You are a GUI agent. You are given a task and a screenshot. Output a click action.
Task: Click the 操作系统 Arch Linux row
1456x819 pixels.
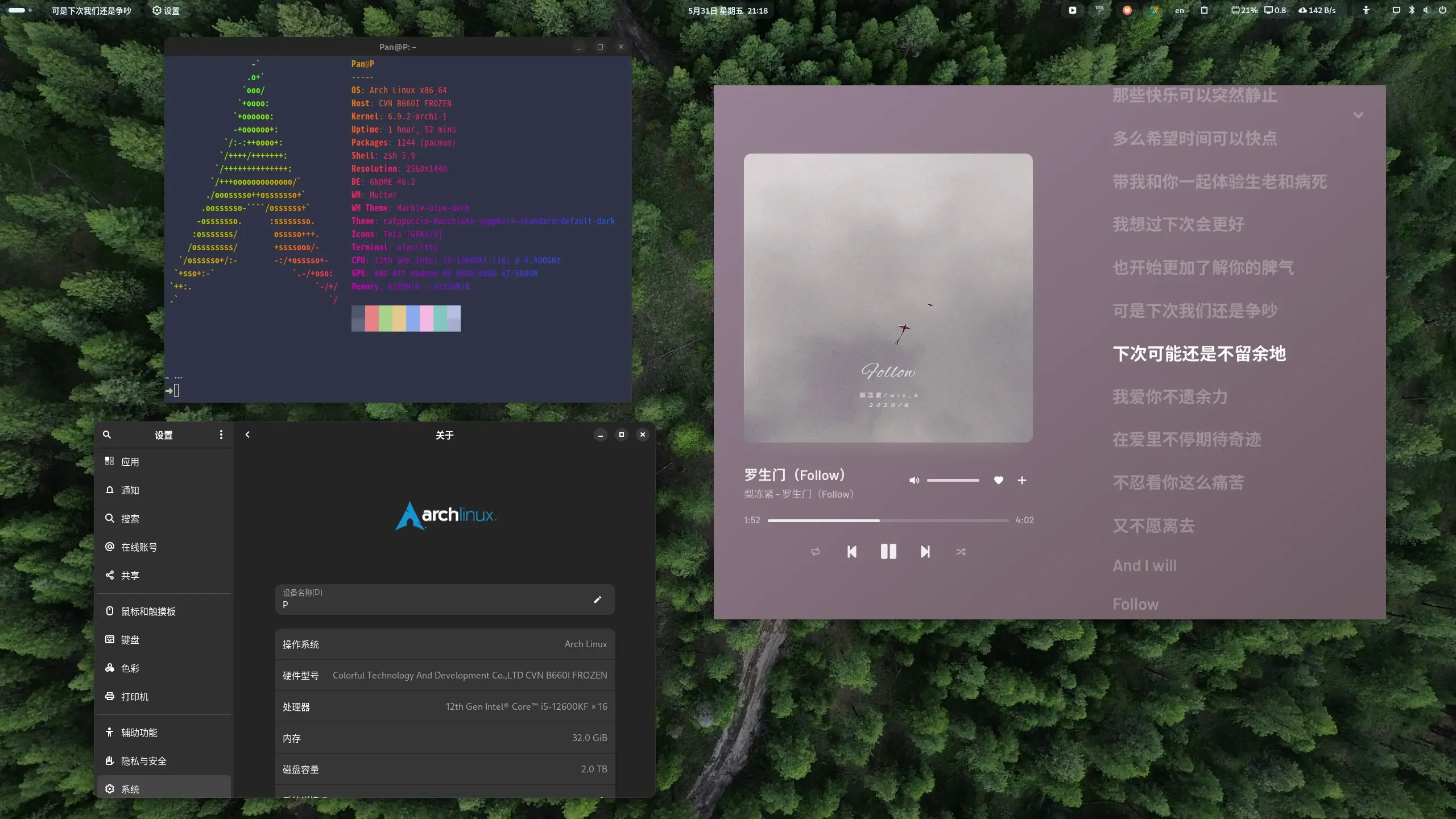pos(445,644)
